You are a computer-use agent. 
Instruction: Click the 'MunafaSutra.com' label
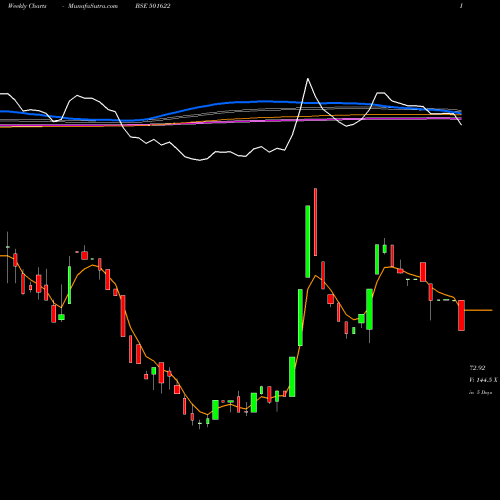tap(93, 6)
